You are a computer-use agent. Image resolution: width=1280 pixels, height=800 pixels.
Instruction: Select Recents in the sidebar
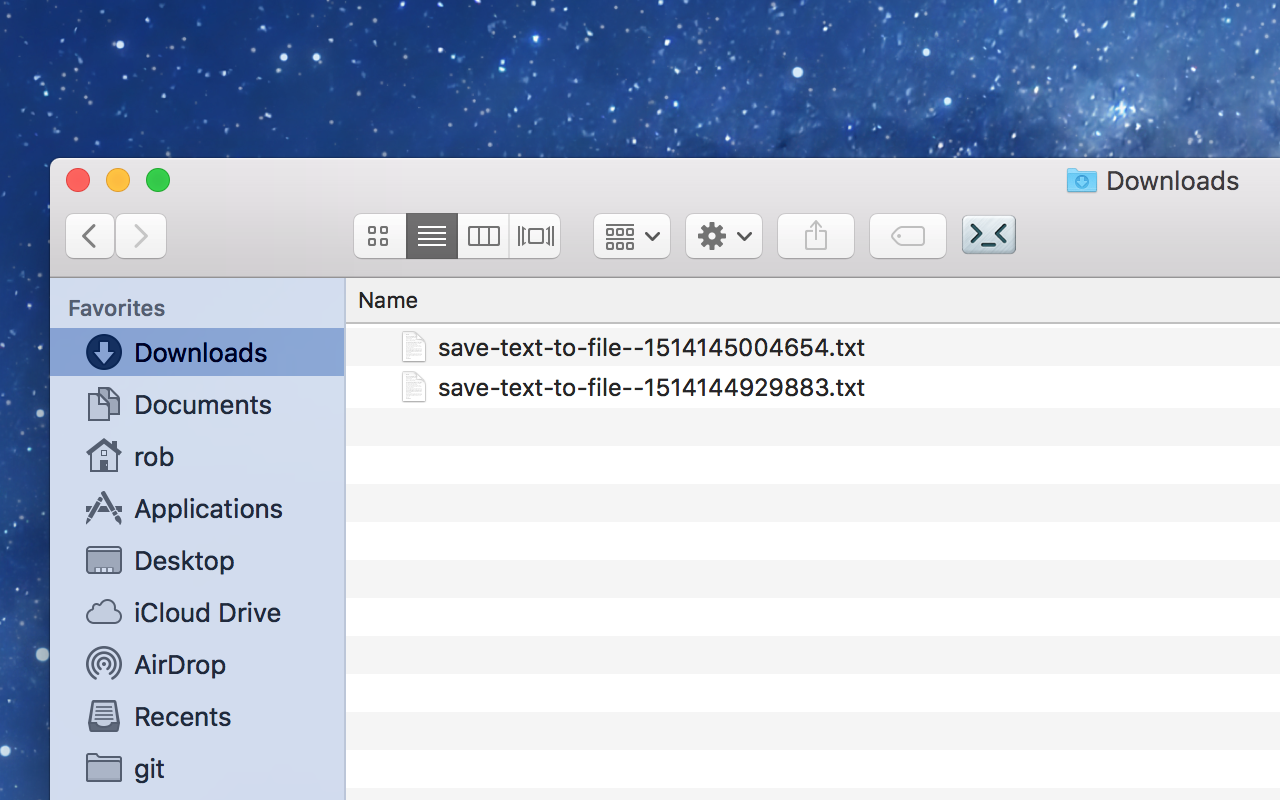[x=184, y=716]
